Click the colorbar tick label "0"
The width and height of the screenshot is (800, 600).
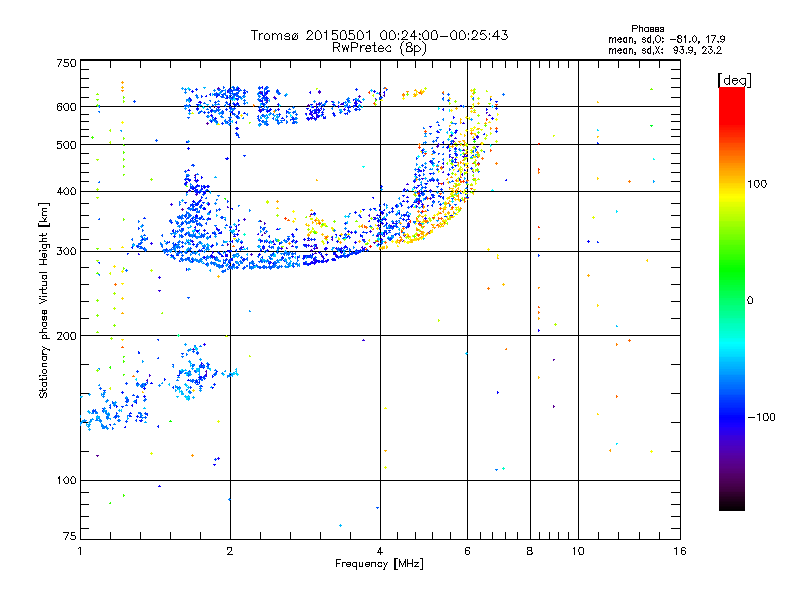point(750,301)
